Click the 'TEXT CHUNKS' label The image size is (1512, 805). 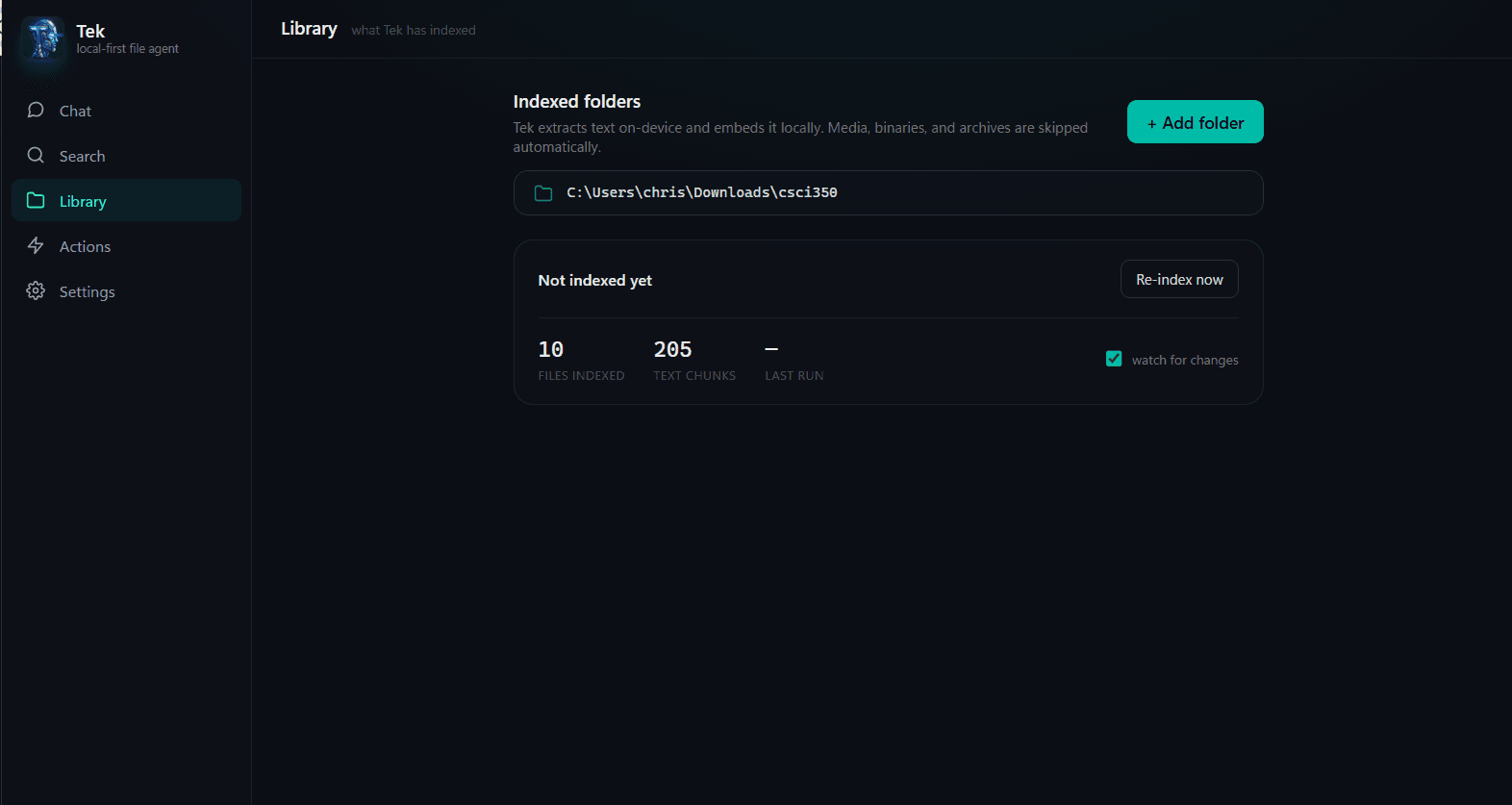point(694,376)
